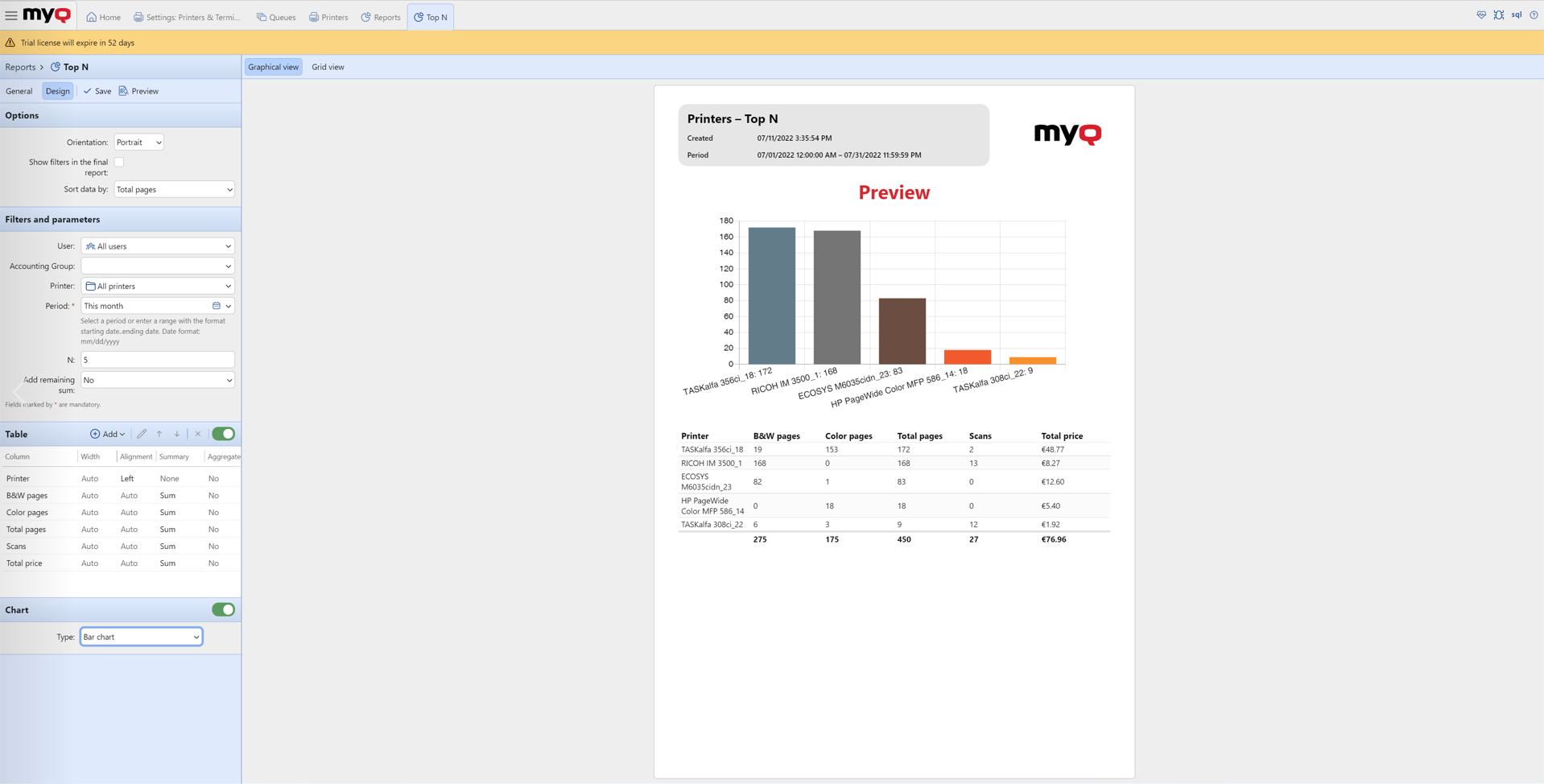Click the Top N breadcrumb chart icon
This screenshot has height=784, width=1544.
[56, 67]
